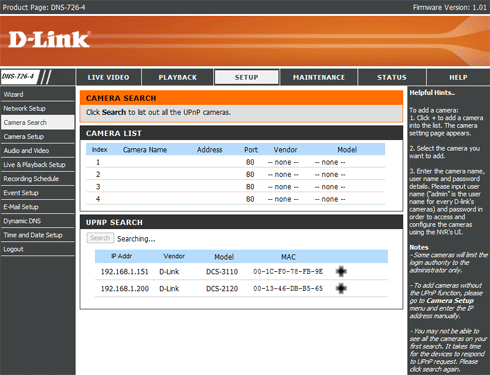Click Camera Name column header
490x375 pixels.
pyautogui.click(x=145, y=150)
